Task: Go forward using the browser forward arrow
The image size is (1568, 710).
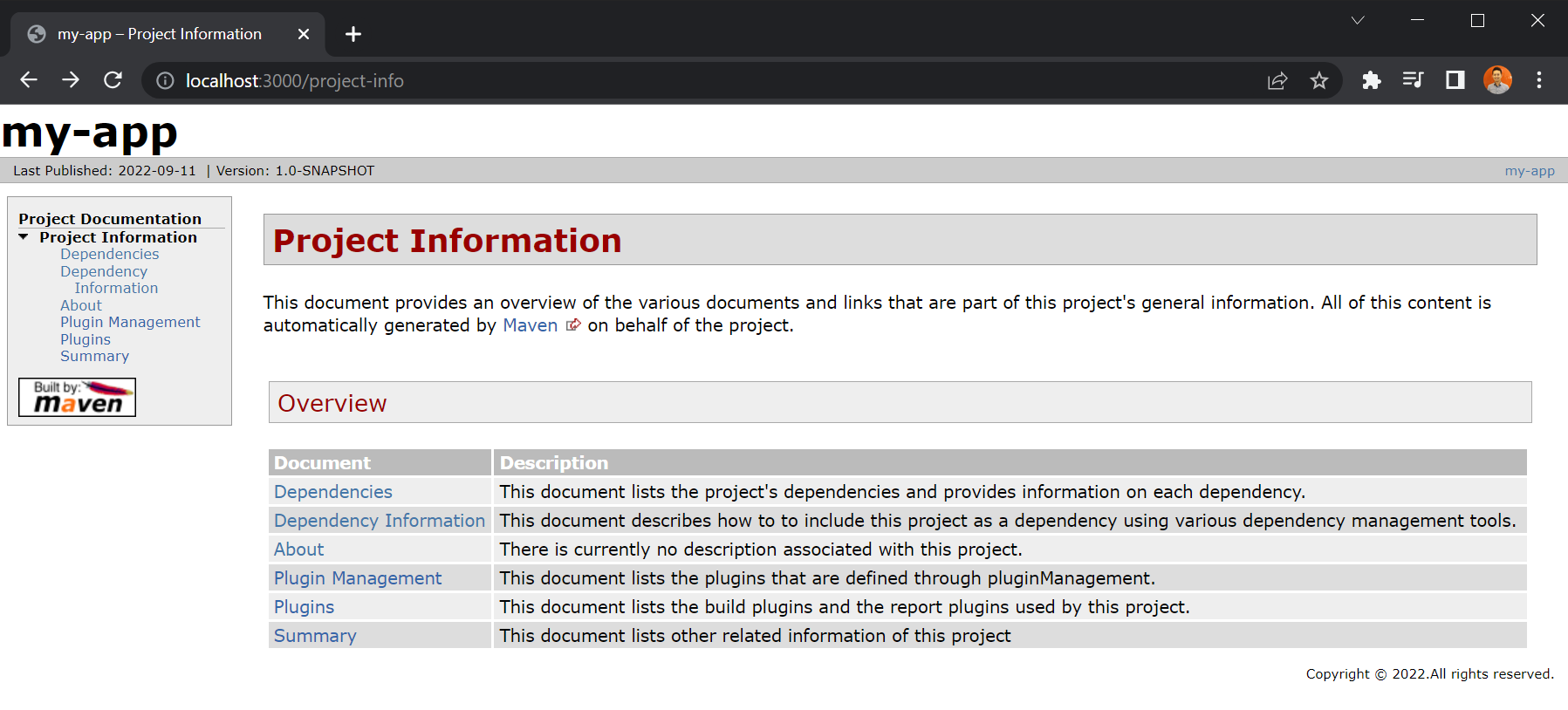Action: pos(71,80)
